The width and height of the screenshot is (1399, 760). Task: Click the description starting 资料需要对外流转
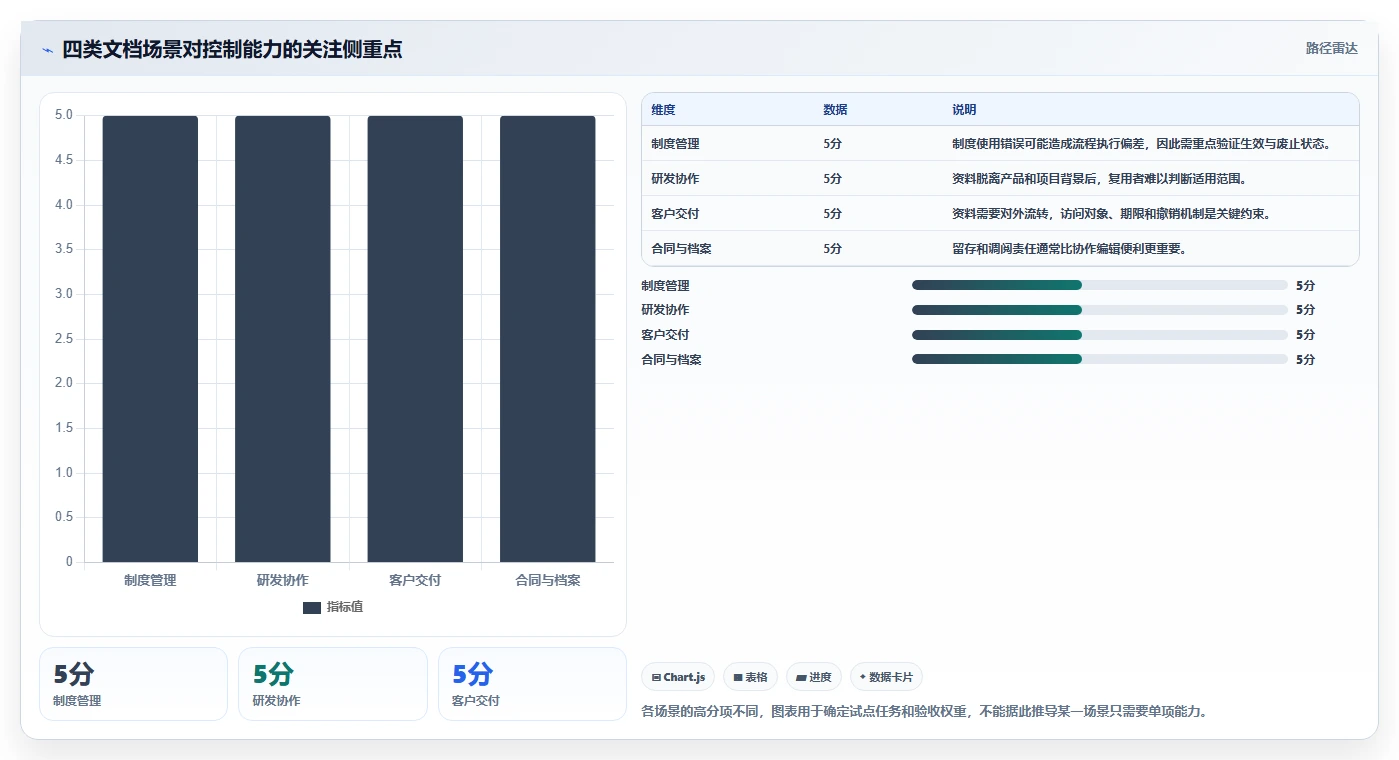coord(1111,214)
